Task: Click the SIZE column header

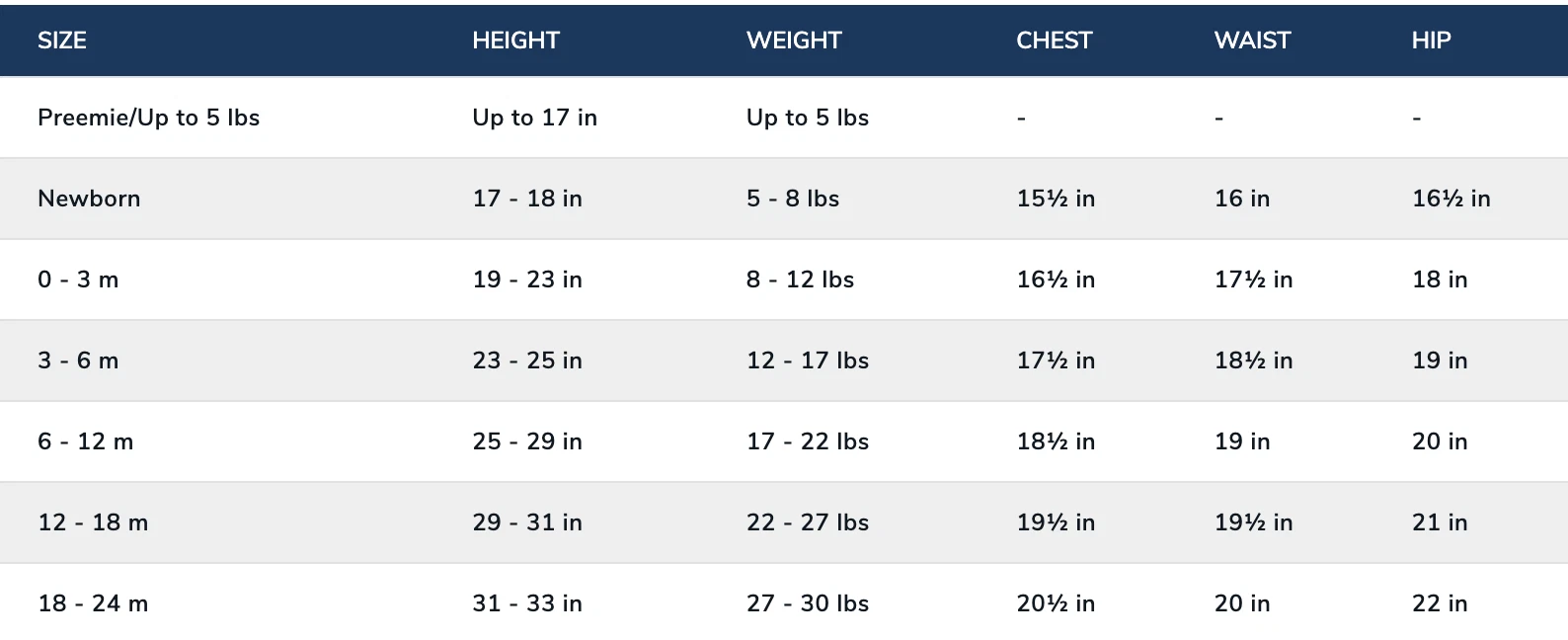Action: click(x=62, y=40)
